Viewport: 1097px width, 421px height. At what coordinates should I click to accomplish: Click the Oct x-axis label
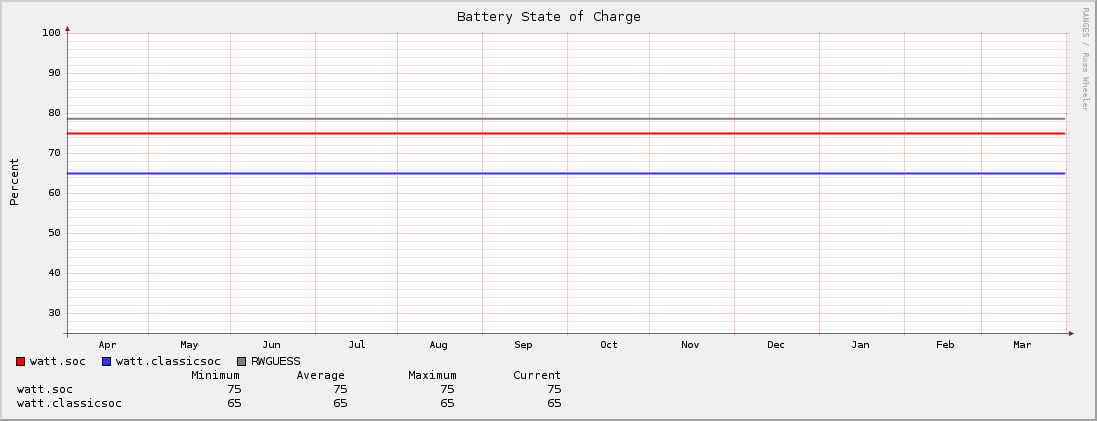(x=609, y=345)
